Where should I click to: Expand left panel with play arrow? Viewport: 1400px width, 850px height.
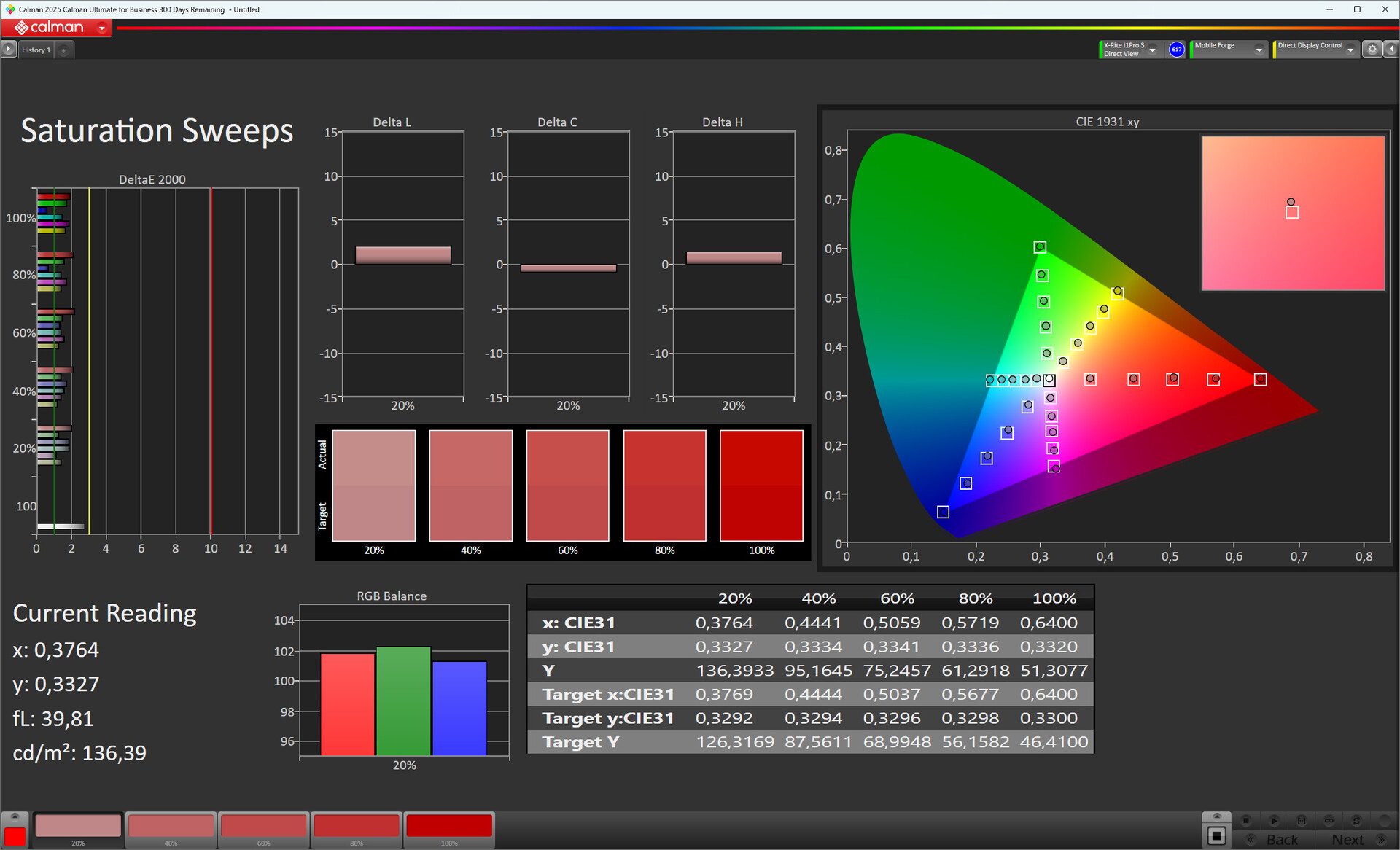pos(8,50)
